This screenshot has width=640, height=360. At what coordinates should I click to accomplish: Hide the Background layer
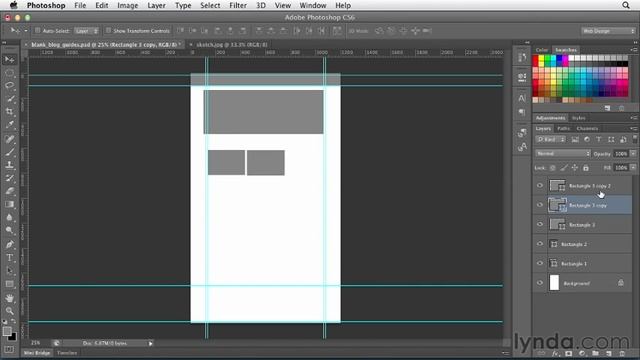pos(540,283)
